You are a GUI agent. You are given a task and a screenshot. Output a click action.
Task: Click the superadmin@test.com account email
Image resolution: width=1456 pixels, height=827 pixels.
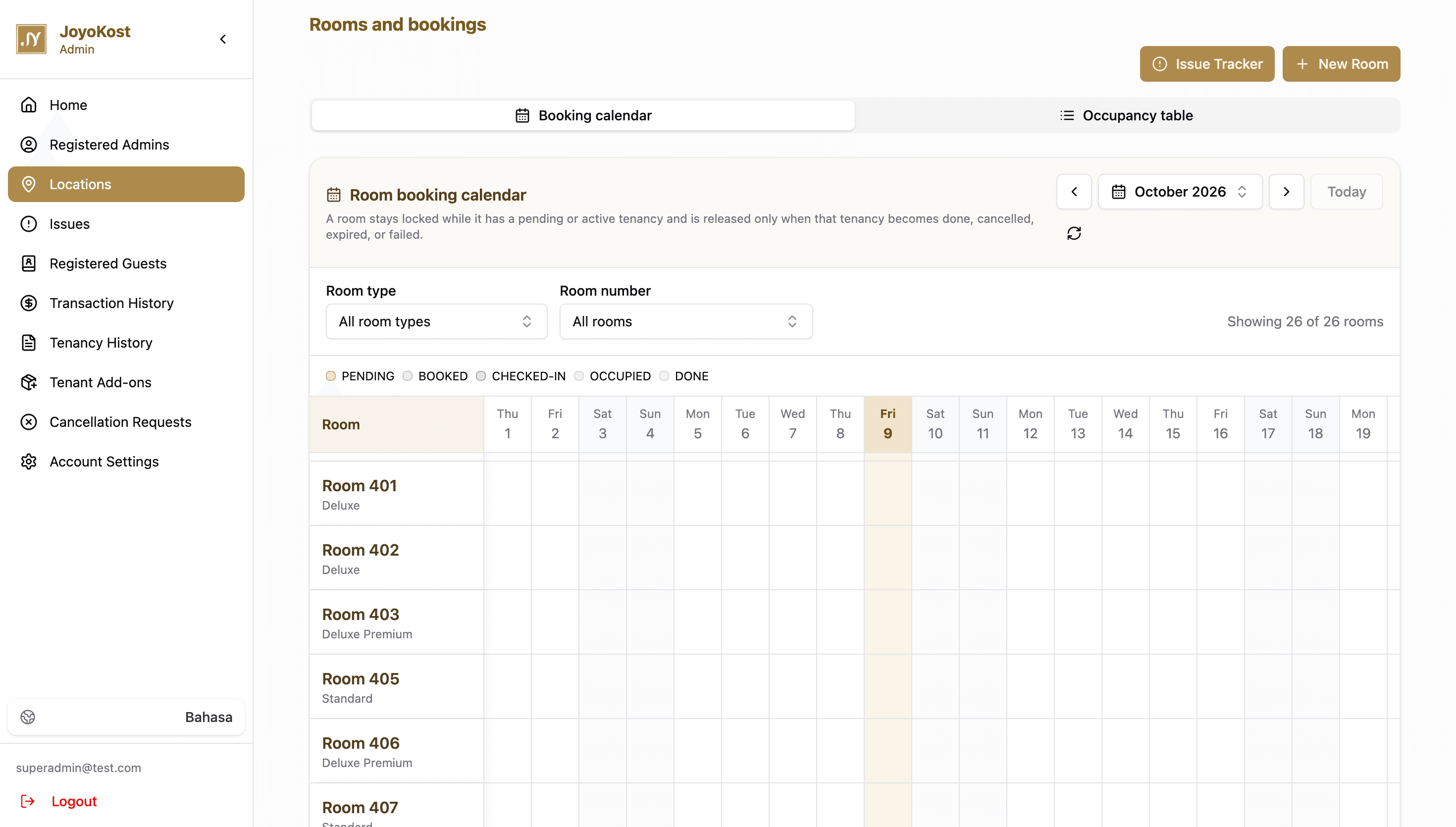[78, 768]
